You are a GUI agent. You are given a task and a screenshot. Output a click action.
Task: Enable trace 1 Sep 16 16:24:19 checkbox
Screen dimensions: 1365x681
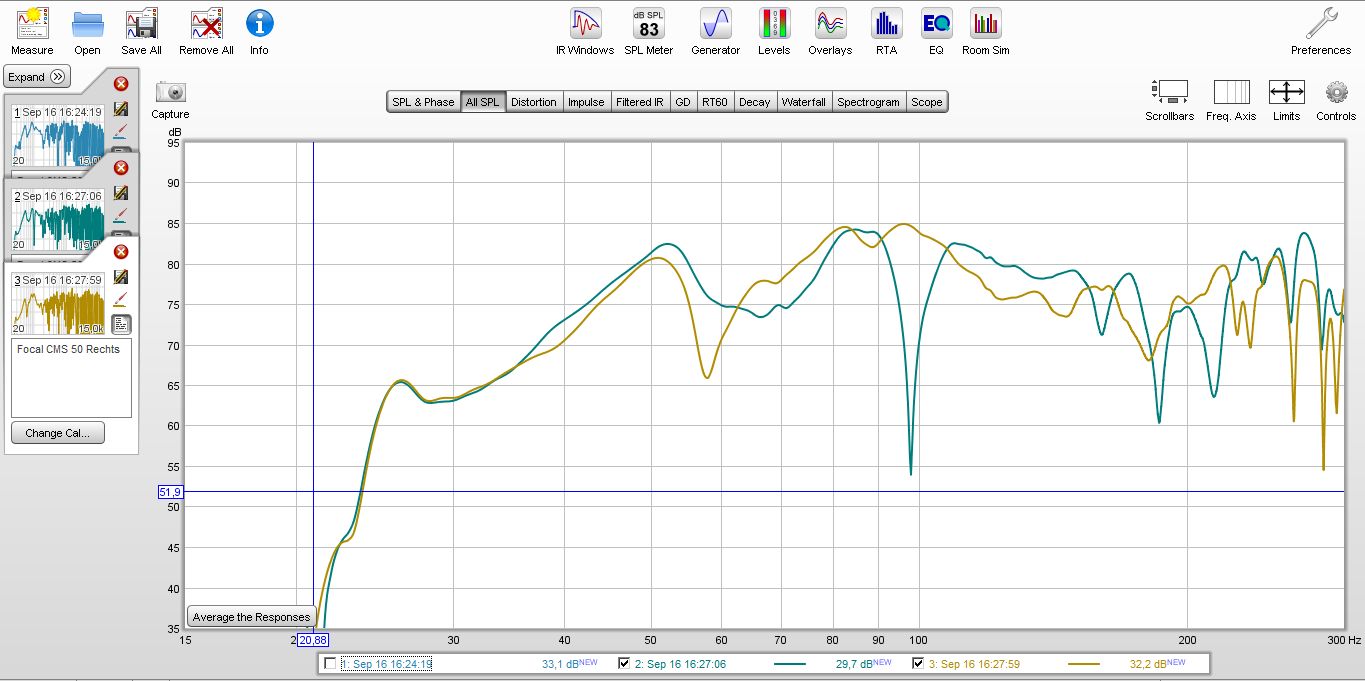coord(331,664)
